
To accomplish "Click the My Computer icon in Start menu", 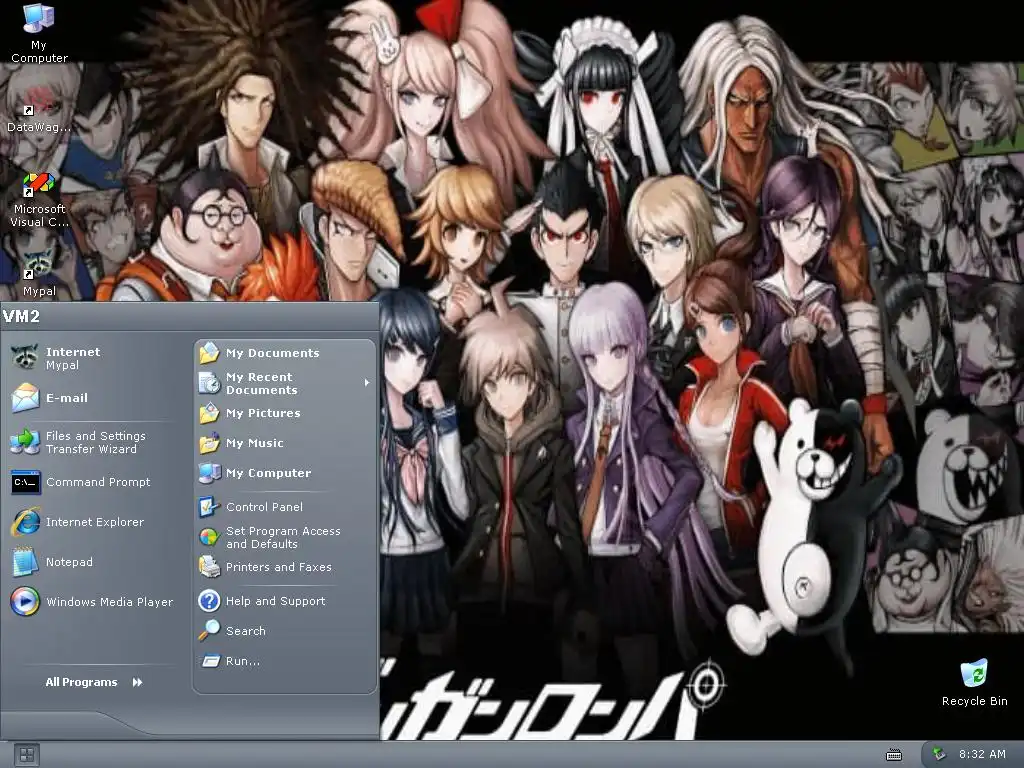I will [210, 473].
